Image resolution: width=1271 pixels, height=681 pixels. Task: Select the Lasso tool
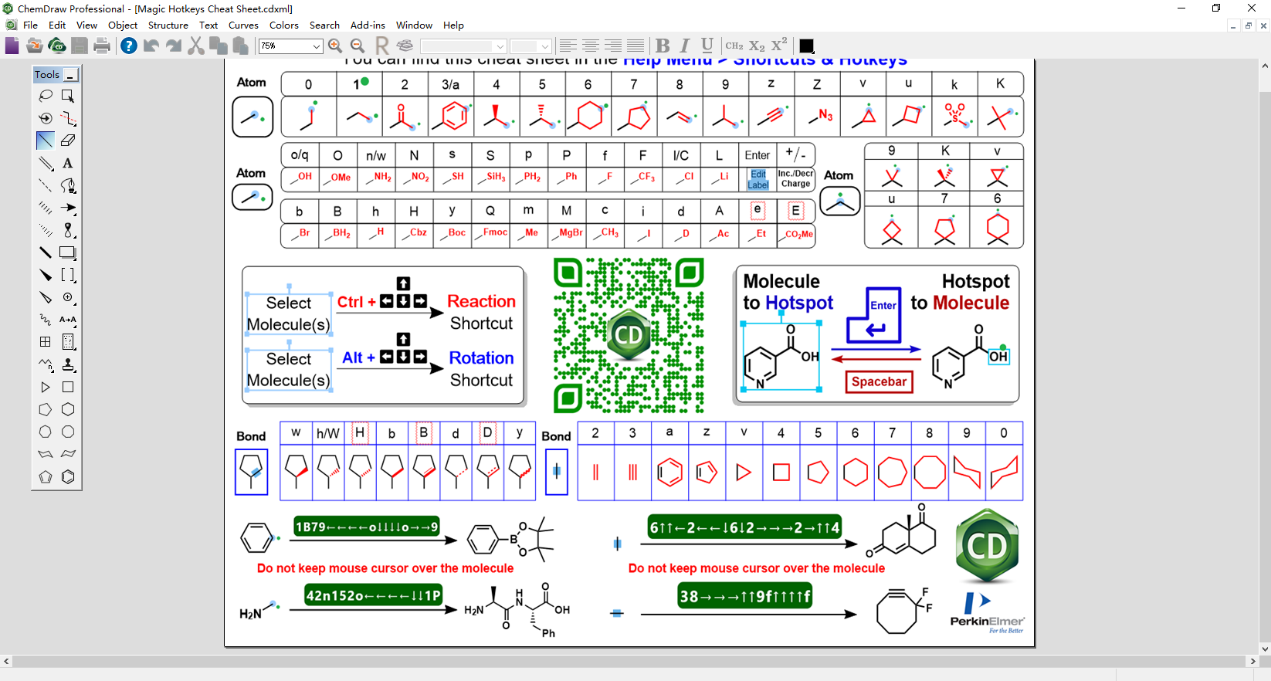click(x=45, y=96)
